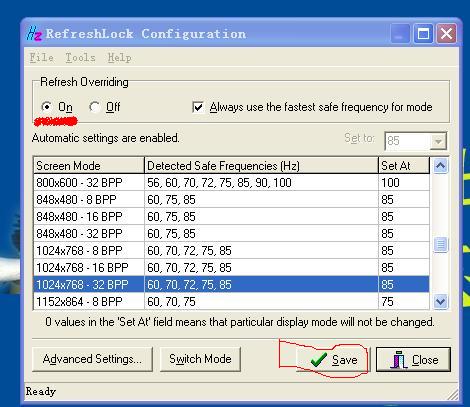Select the 1024x768 - 16 BPP row
The height and width of the screenshot is (407, 470).
(x=231, y=268)
